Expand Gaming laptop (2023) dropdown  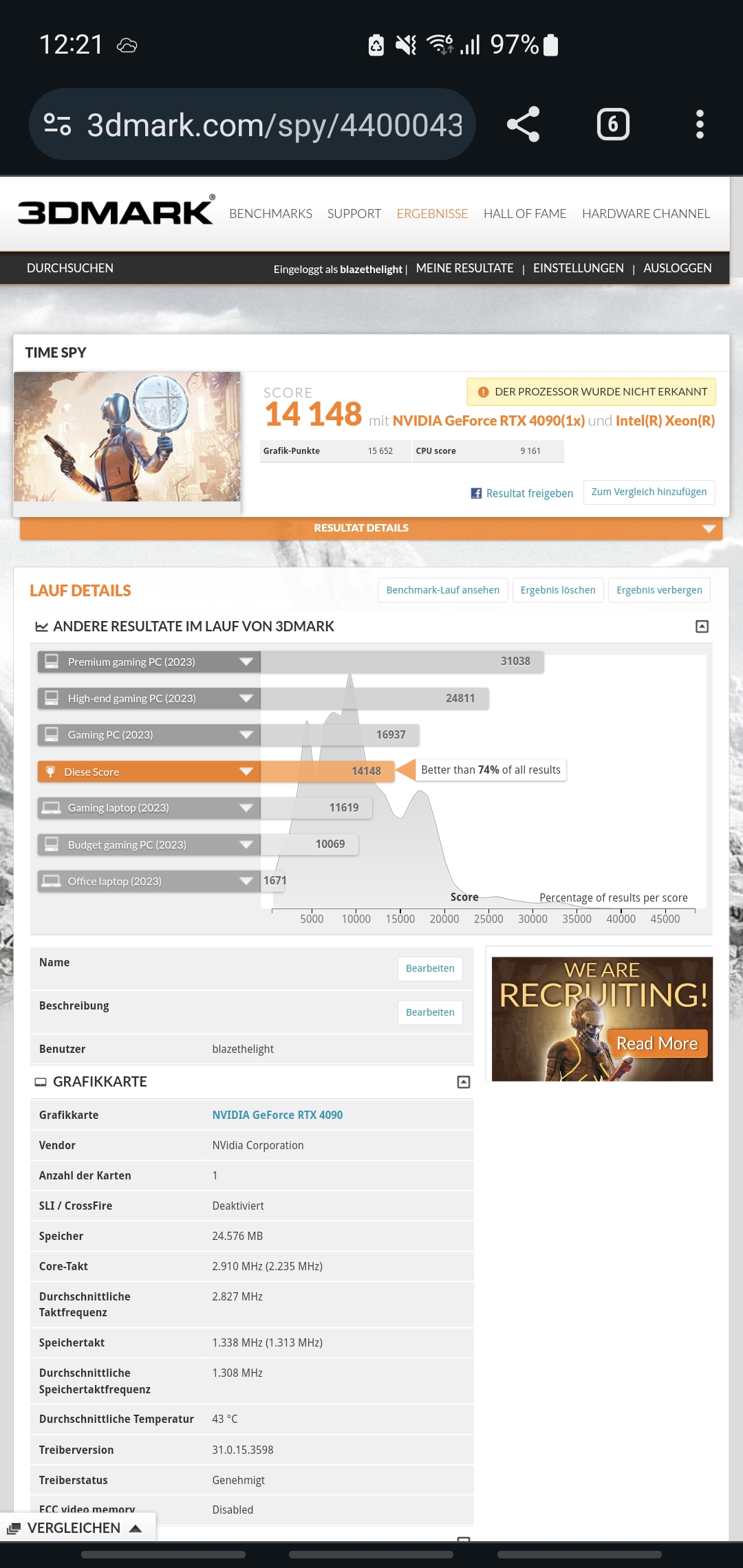246,807
